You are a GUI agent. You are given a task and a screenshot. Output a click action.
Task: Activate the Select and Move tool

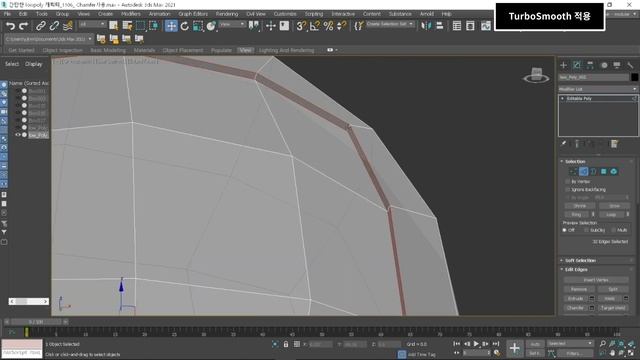tap(171, 26)
